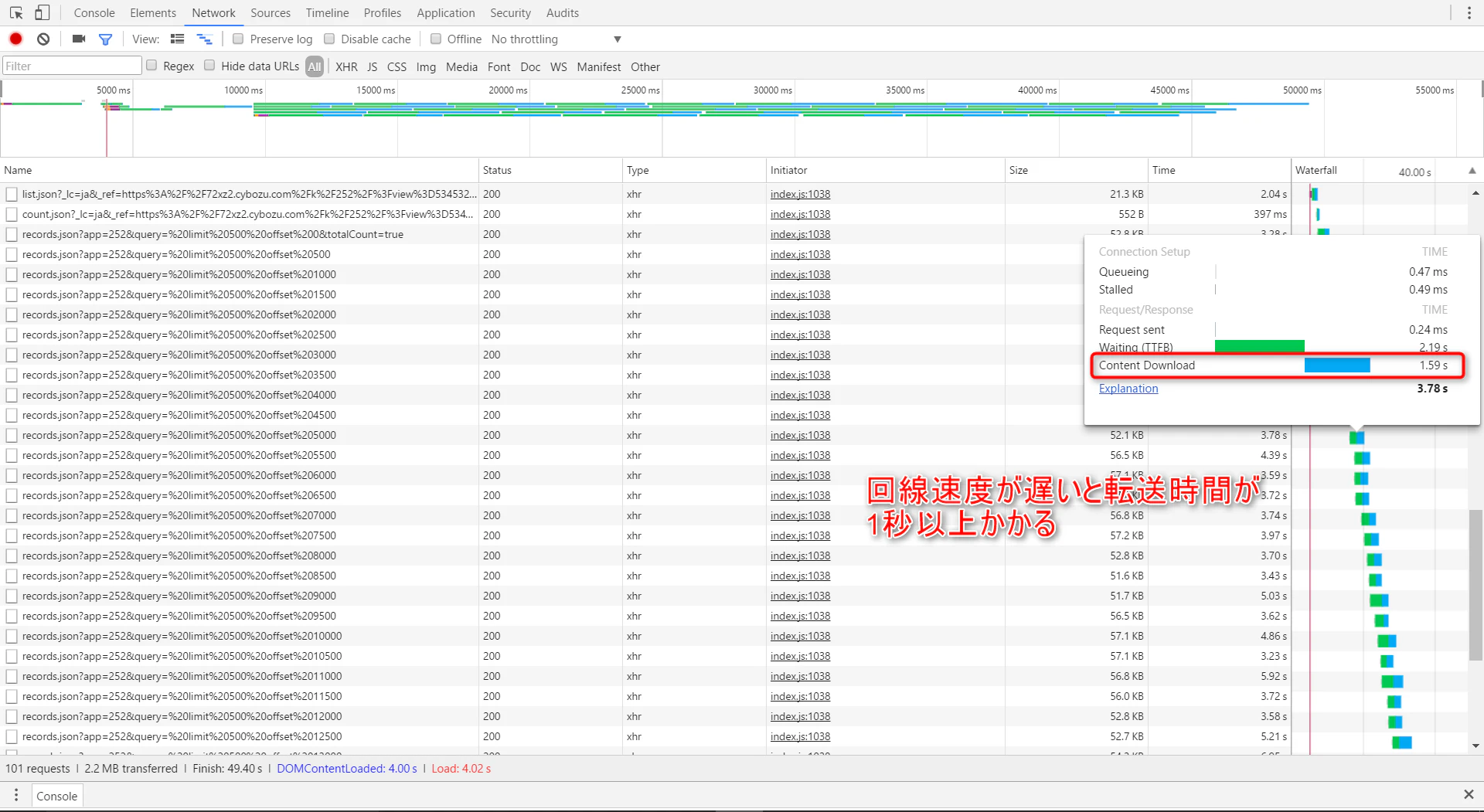Switch to the Timeline tab
This screenshot has width=1484, height=812.
coord(327,13)
